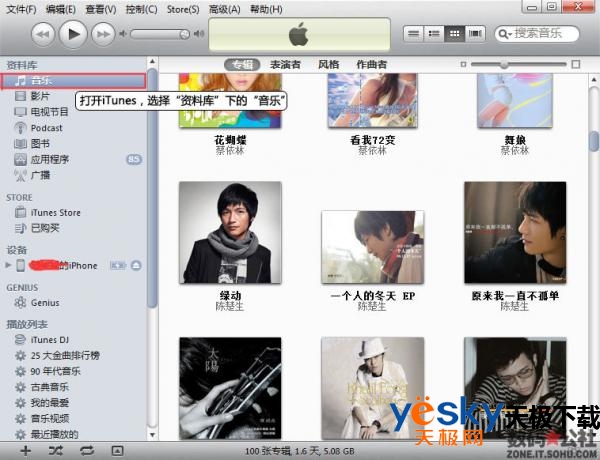The height and width of the screenshot is (460, 600).
Task: Select the 一个人的冬天 EP album cover
Action: [x=372, y=247]
